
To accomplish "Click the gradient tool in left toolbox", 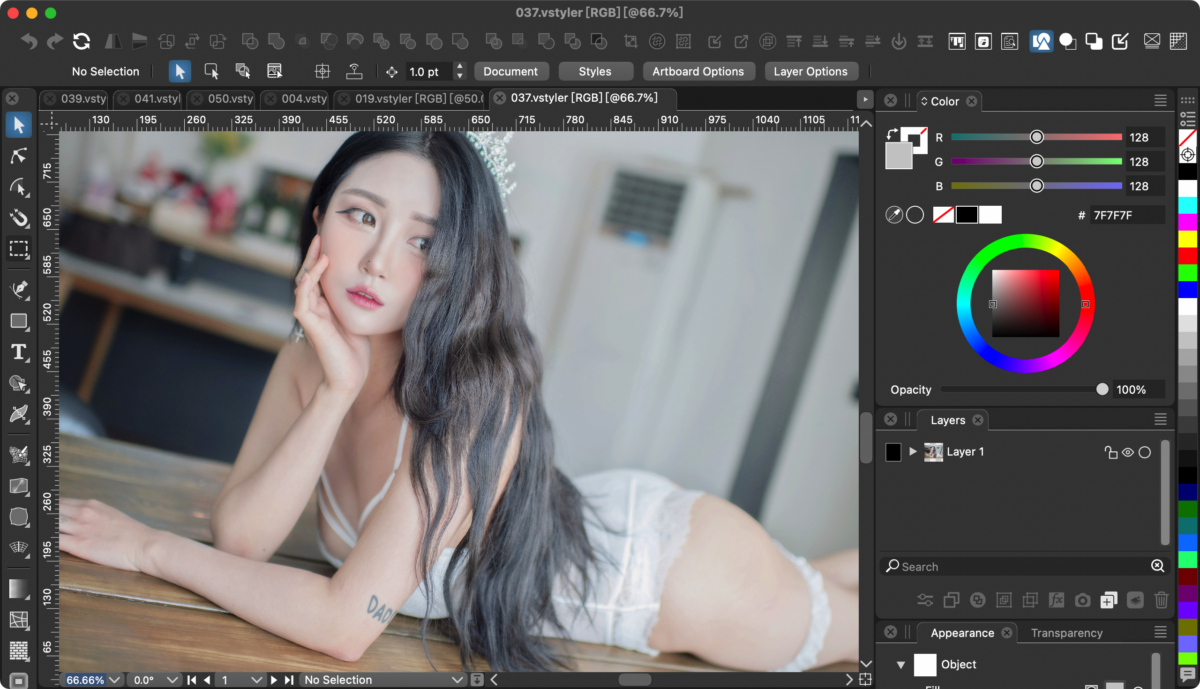I will point(19,589).
